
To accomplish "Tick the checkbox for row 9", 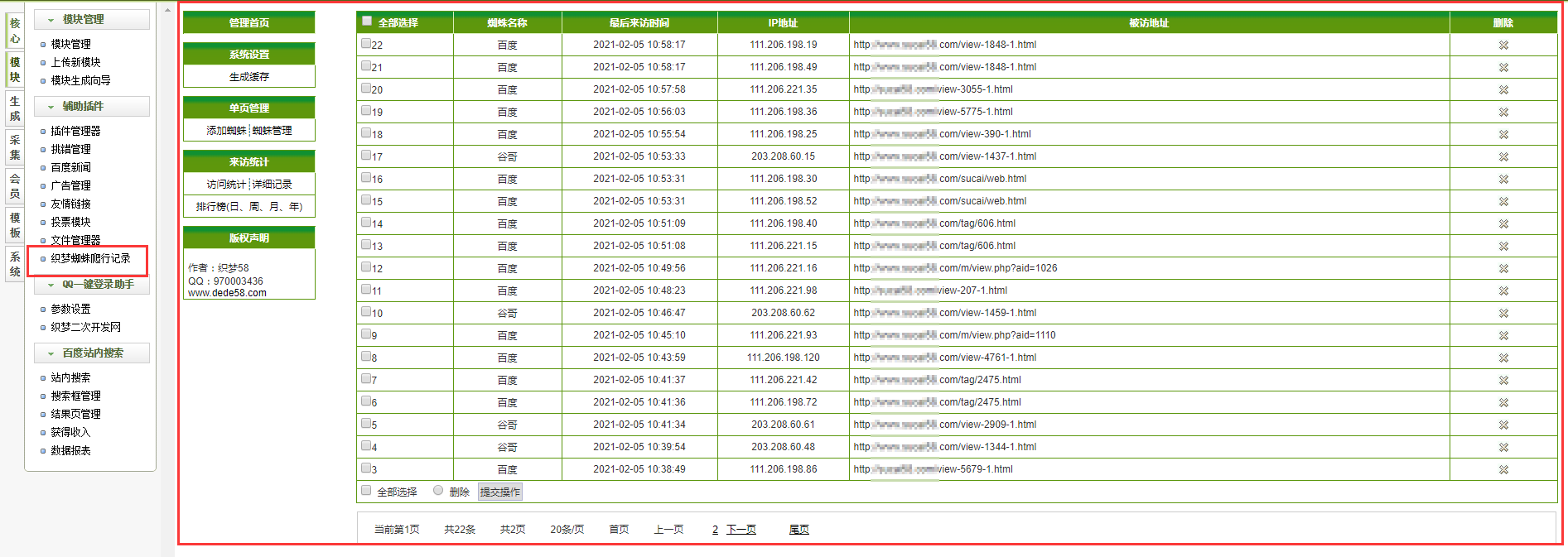I will 366,334.
